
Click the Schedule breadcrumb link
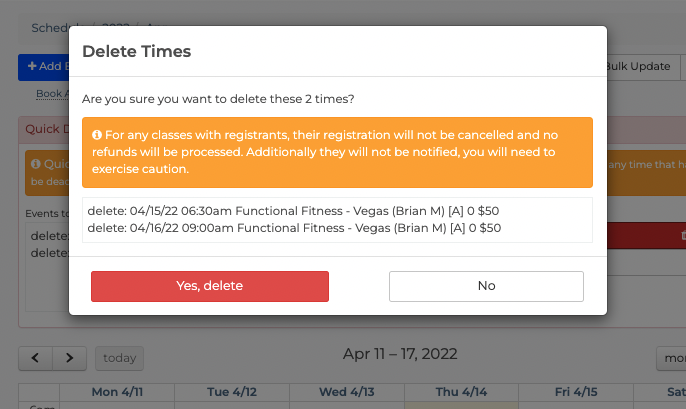point(50,28)
